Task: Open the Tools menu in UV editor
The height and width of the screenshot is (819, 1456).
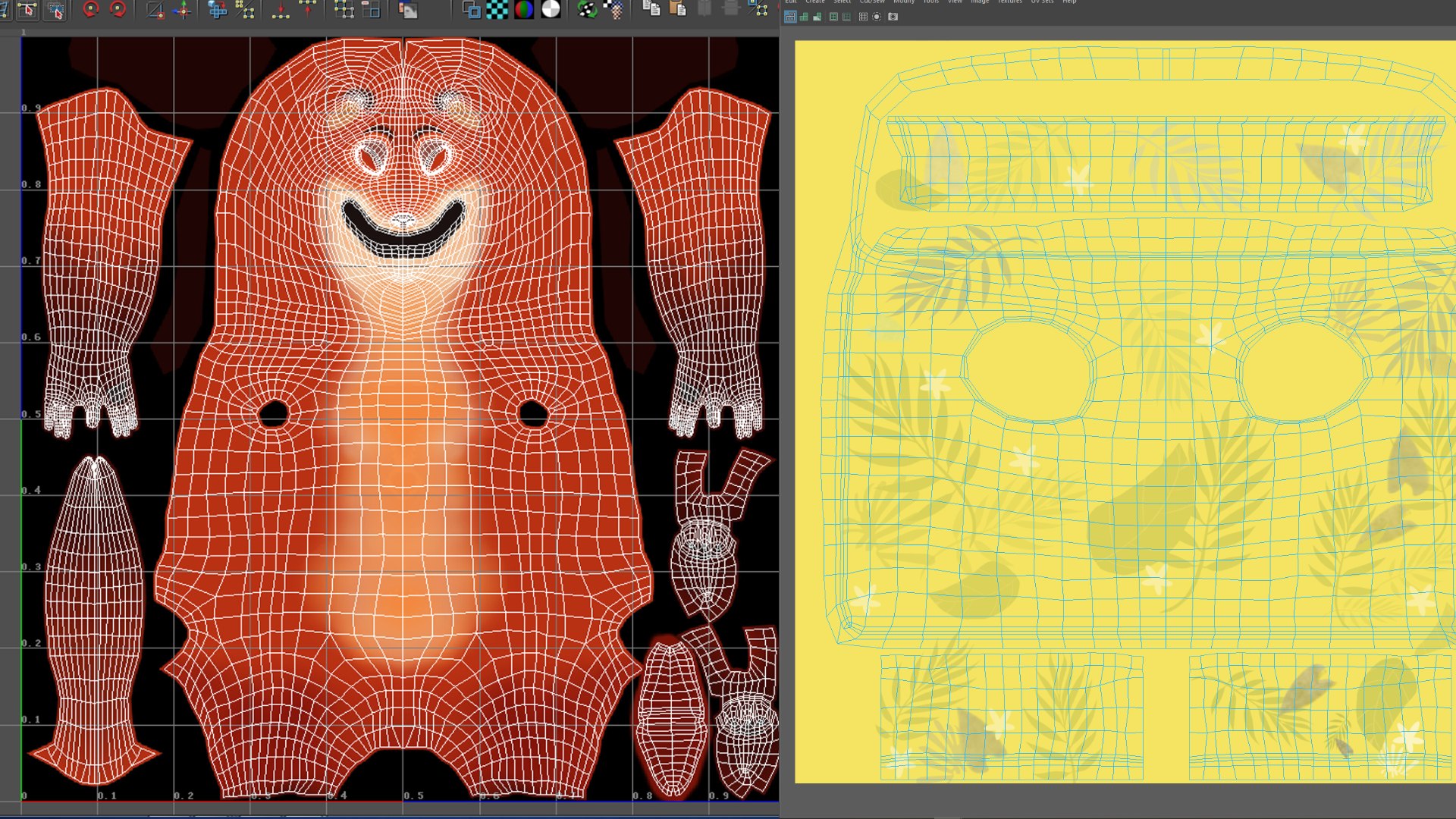Action: click(930, 2)
